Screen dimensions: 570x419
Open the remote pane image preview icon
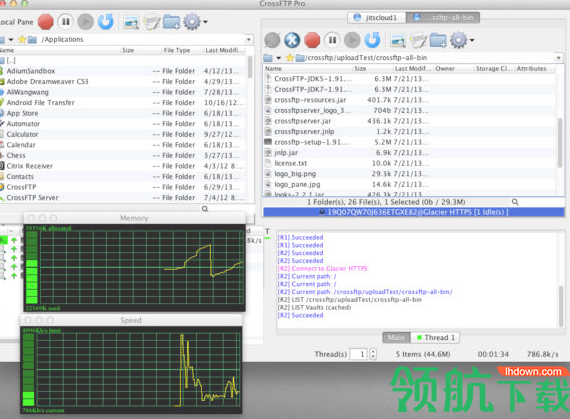point(397,41)
